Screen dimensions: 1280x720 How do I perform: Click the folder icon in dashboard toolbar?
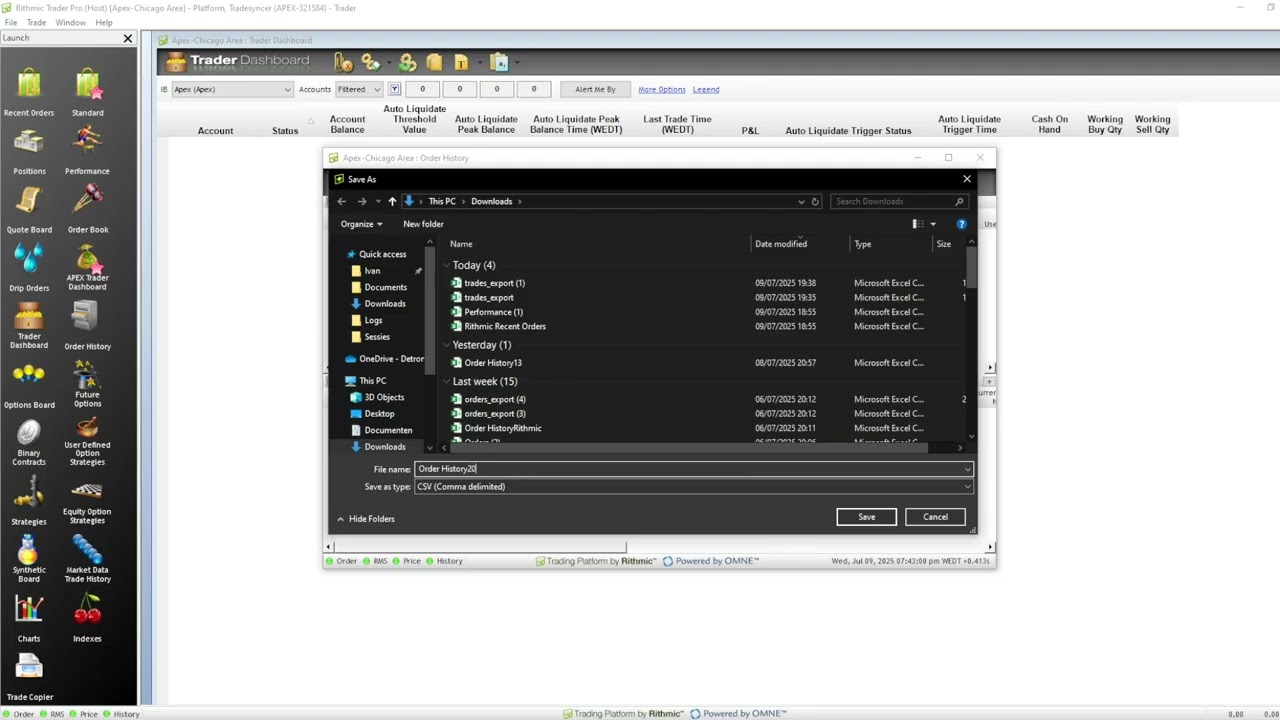coord(434,62)
